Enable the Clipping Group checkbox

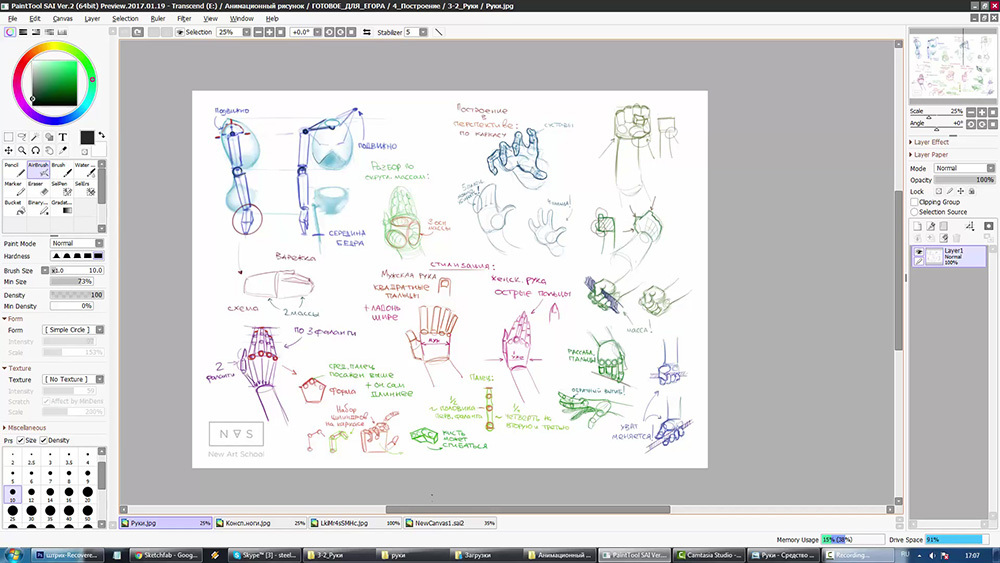click(x=915, y=202)
